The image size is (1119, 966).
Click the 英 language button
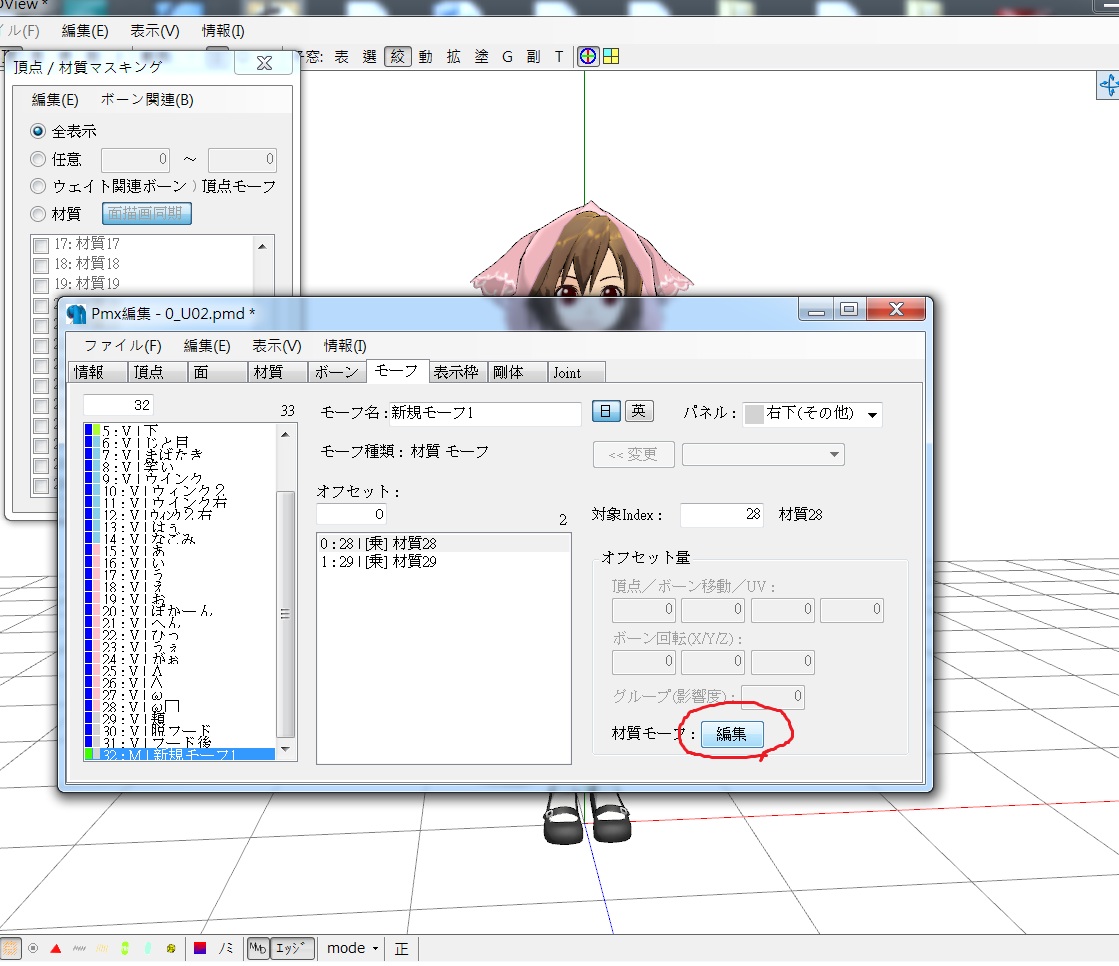[x=639, y=412]
